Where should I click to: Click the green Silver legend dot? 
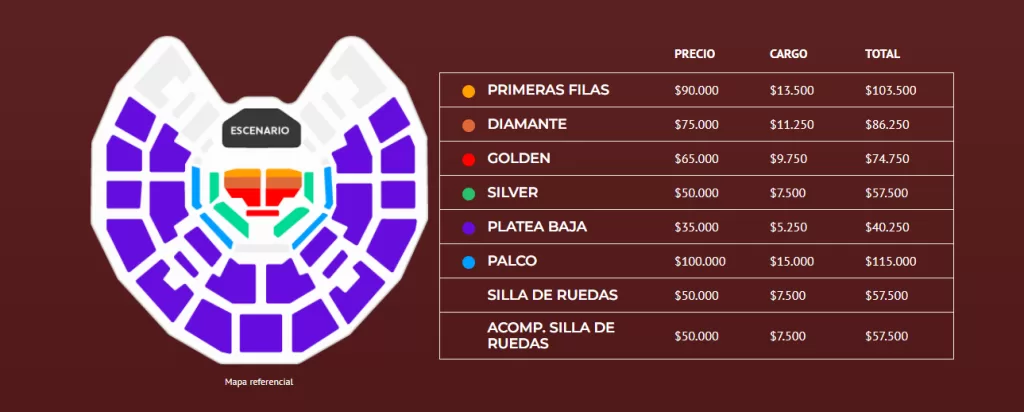tap(468, 193)
